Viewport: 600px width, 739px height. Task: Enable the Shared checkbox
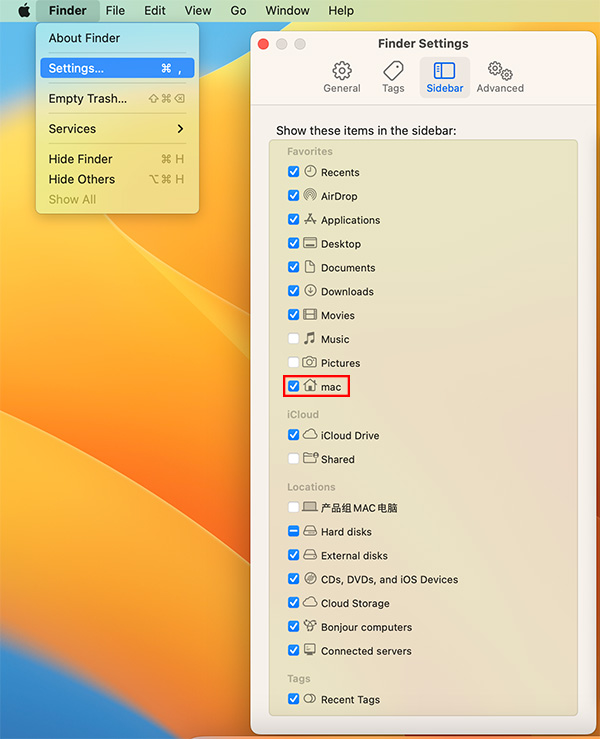[x=293, y=459]
